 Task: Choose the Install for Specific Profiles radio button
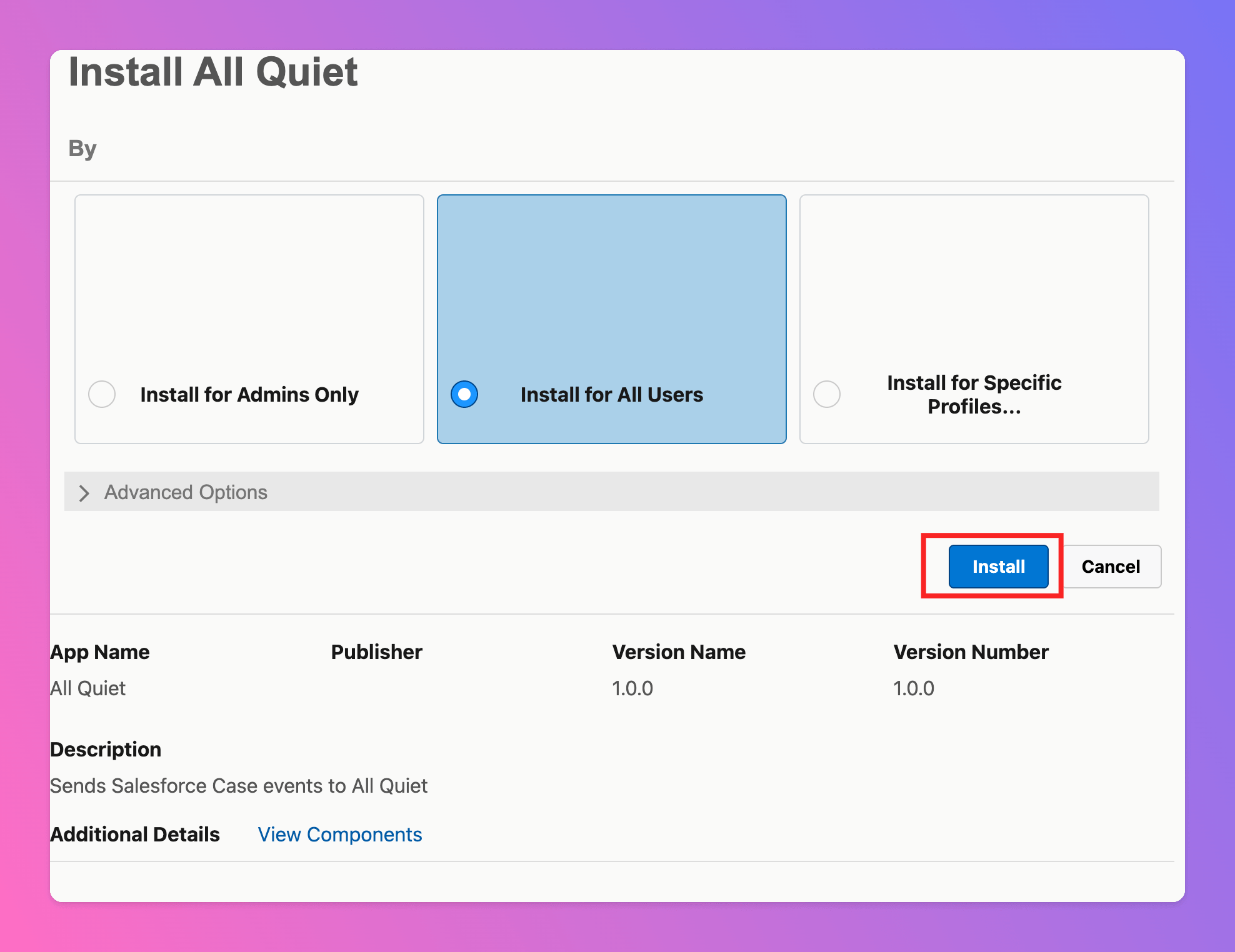(x=827, y=394)
